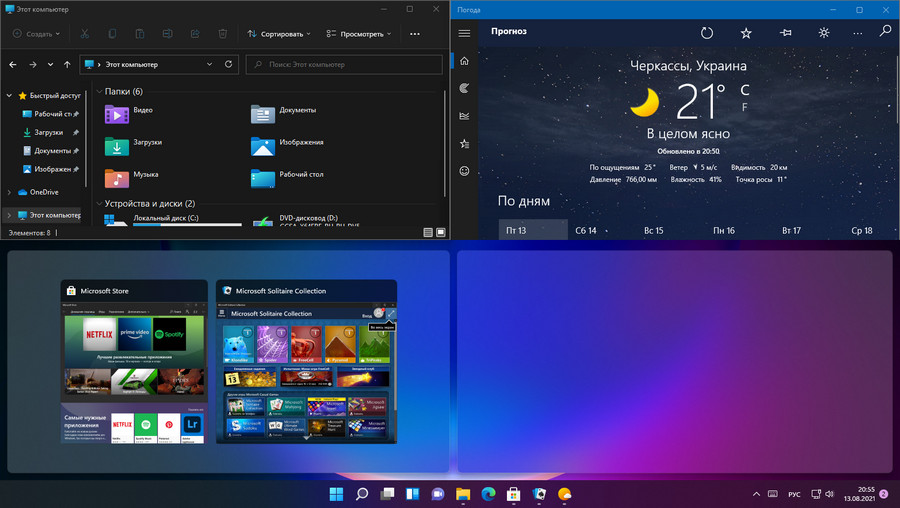Select the Home icon in Weather sidebar
The height and width of the screenshot is (508, 900).
(464, 61)
